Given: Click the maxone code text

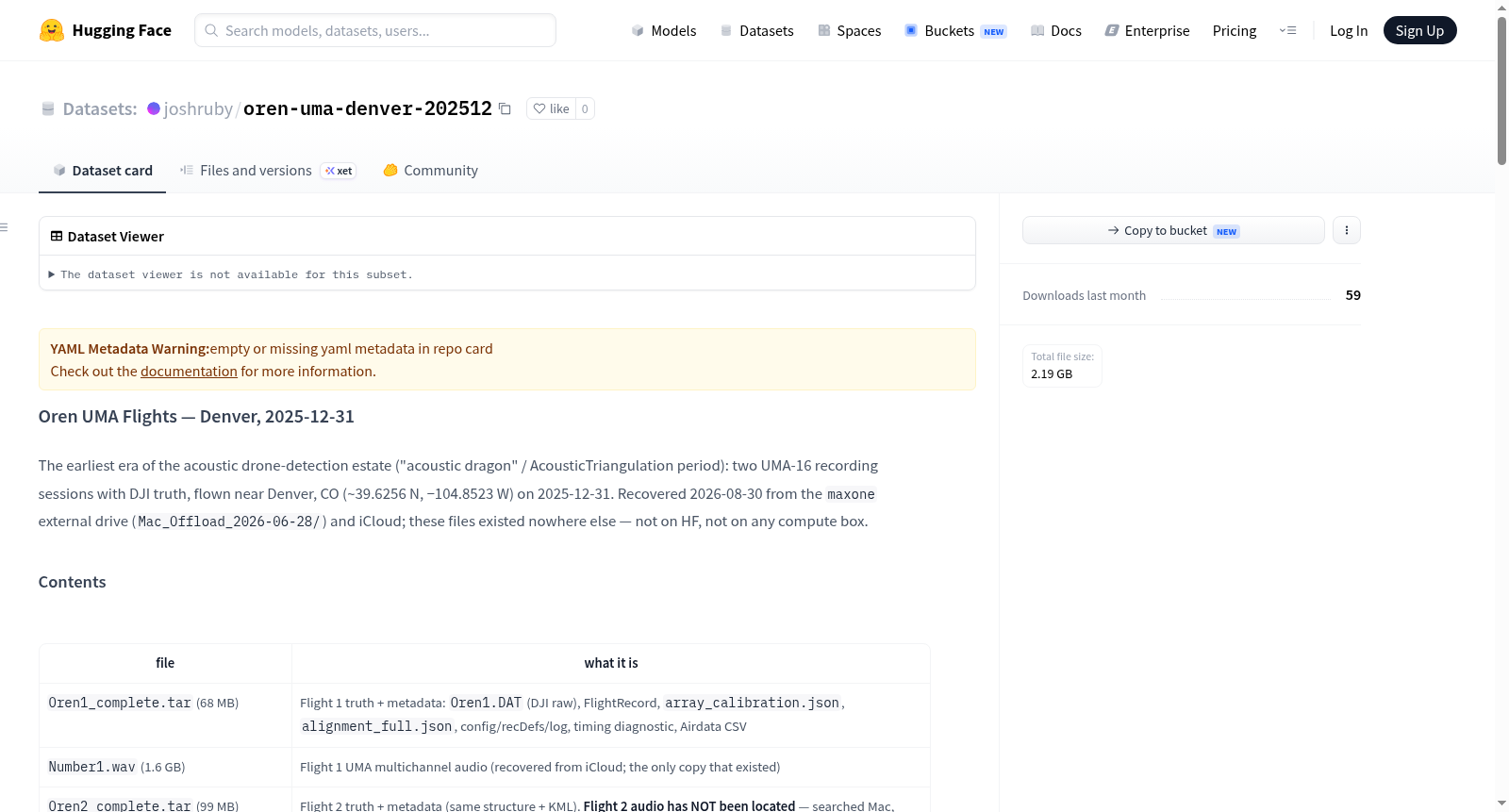Looking at the screenshot, I should click(851, 494).
